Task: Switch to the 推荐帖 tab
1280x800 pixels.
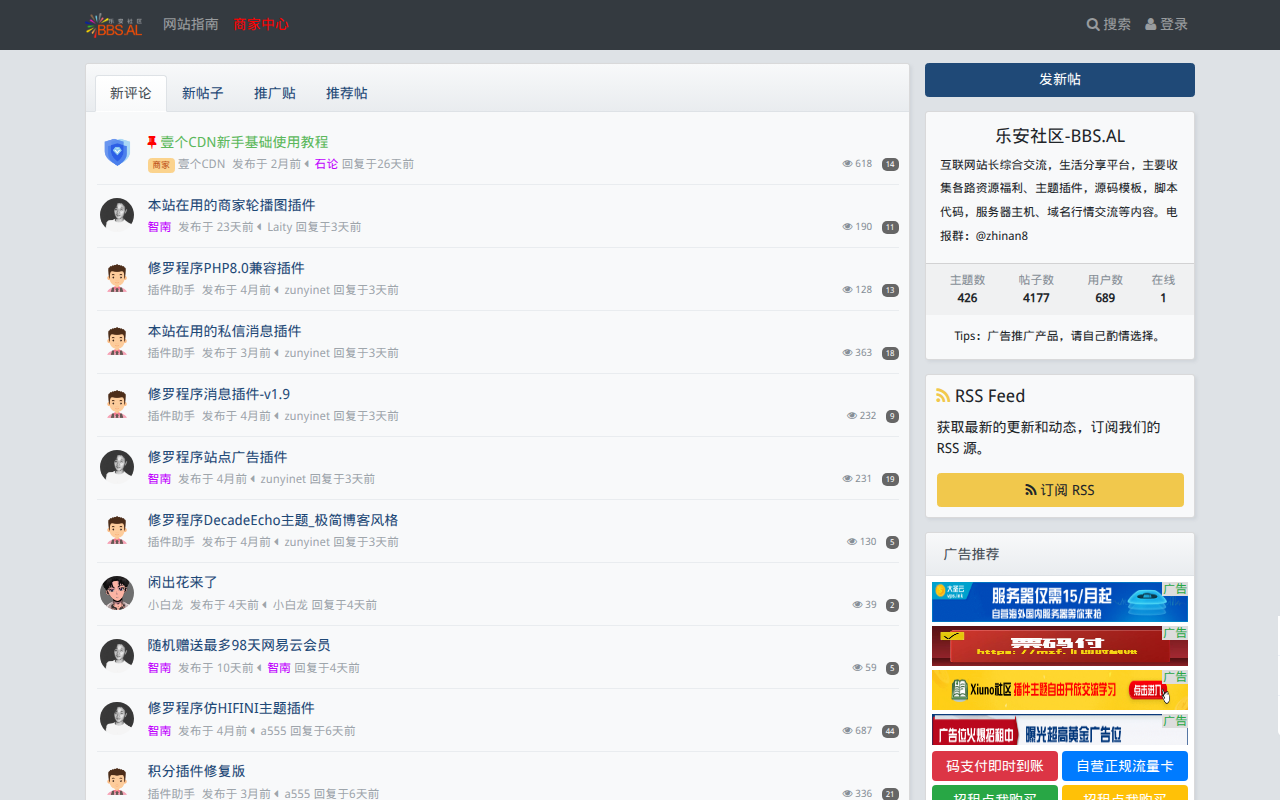Action: [x=348, y=93]
